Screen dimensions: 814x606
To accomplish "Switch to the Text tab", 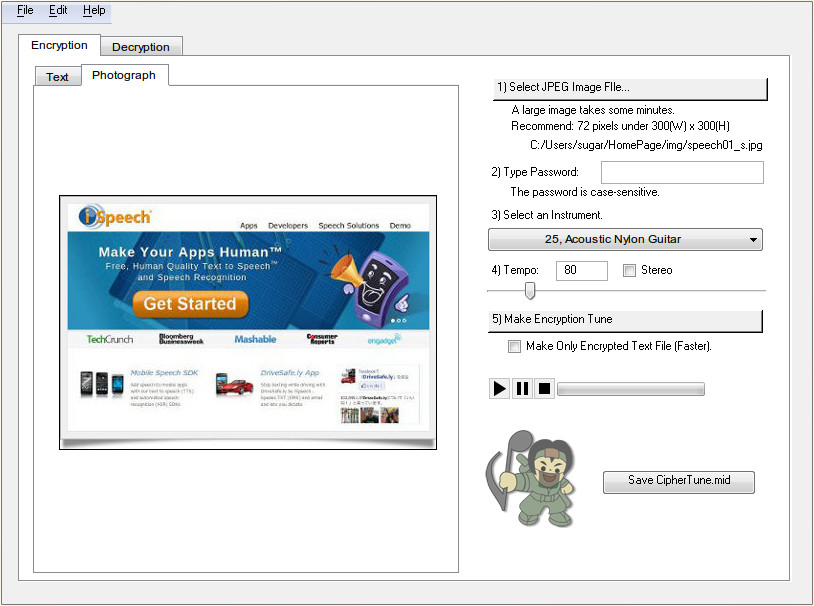I will [x=57, y=77].
